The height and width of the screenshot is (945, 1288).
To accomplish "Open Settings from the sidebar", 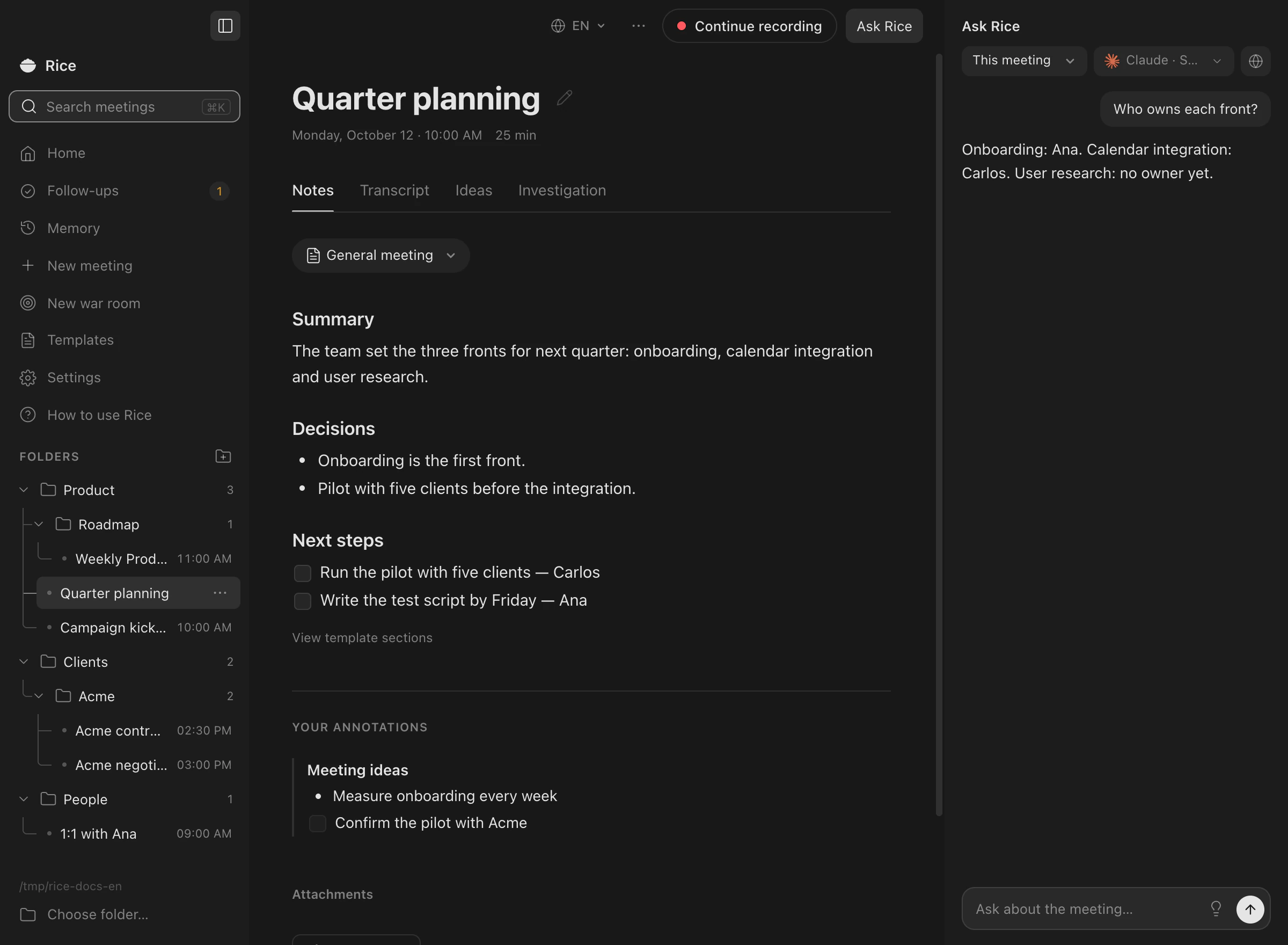I will [x=124, y=377].
